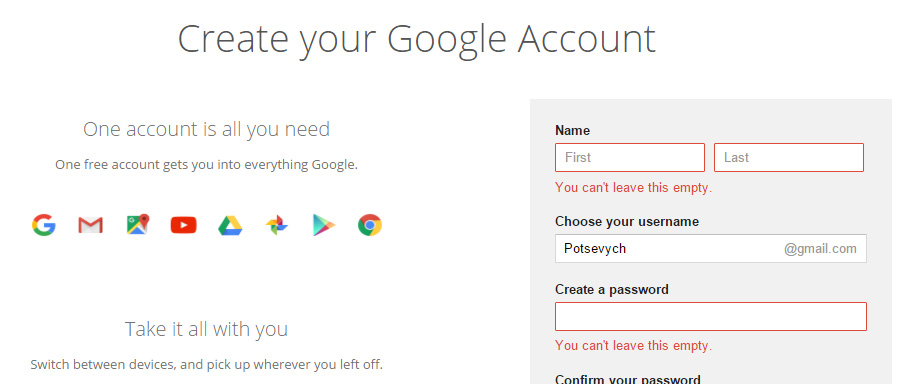Click the Chrome browser icon
The image size is (903, 384).
pos(370,225)
